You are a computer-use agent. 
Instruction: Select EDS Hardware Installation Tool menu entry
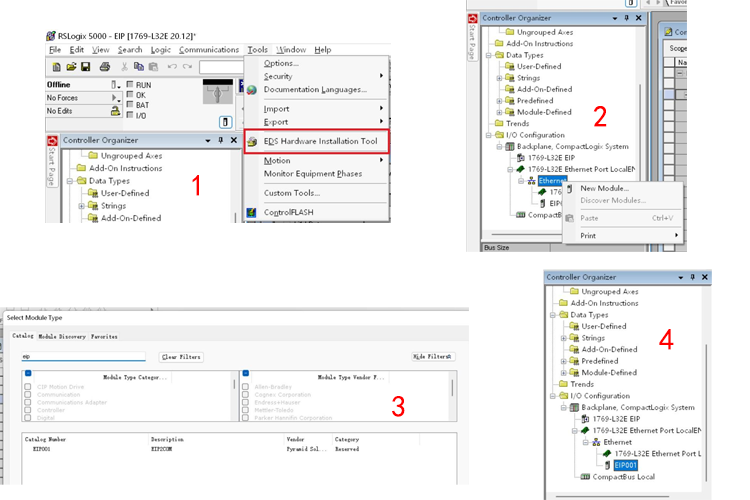coord(320,141)
